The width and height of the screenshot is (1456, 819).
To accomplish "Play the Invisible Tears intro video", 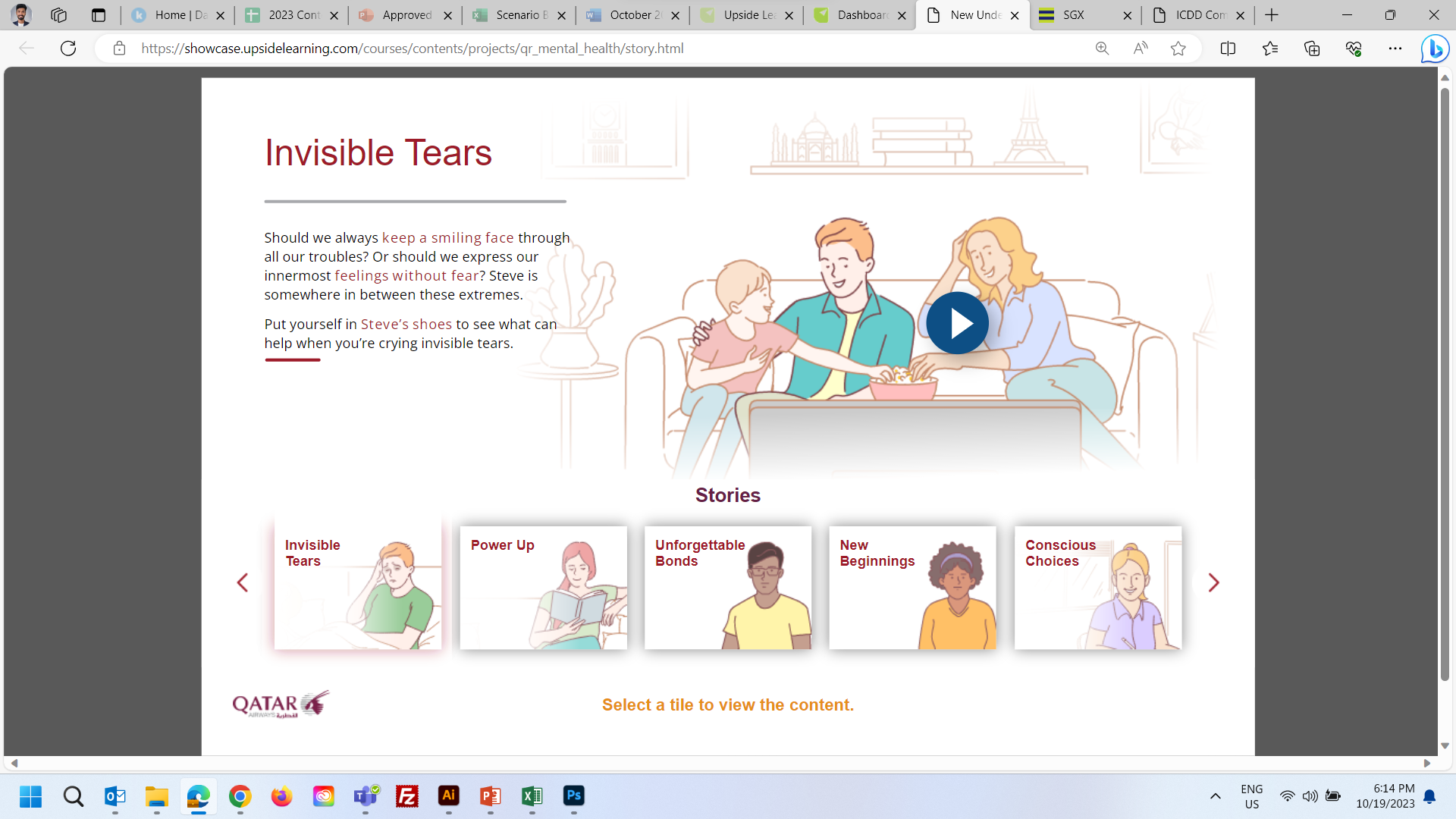I will pos(957,322).
